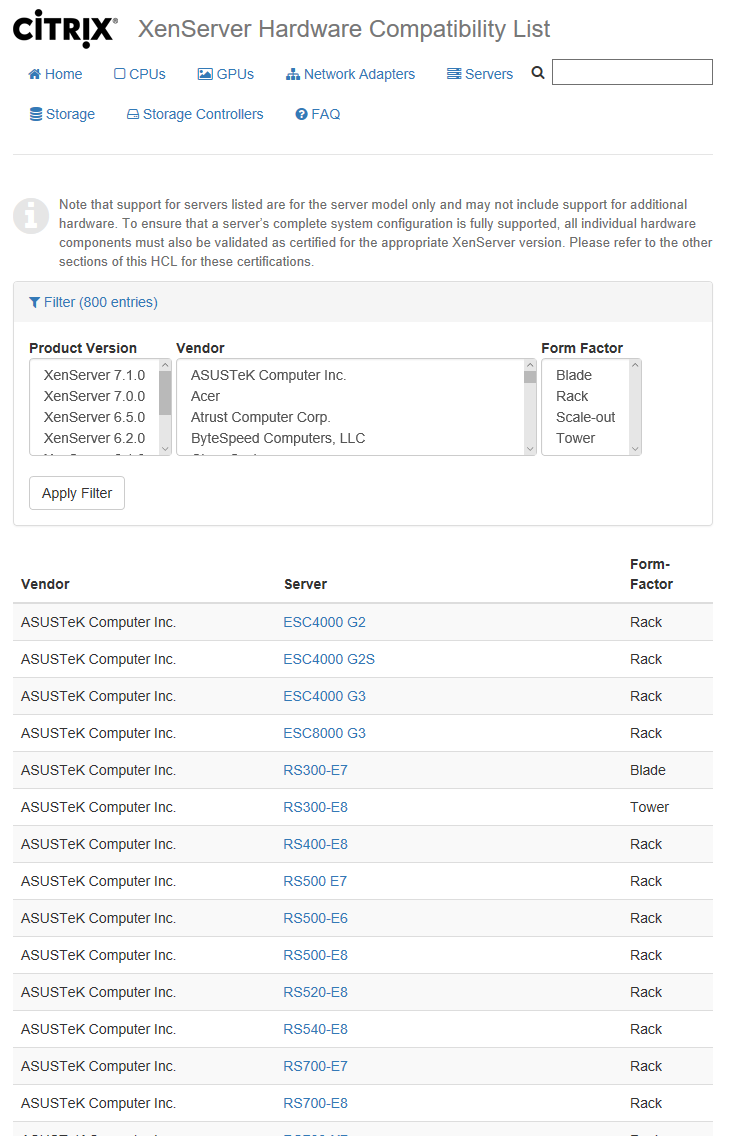Click the Home house icon

pos(34,74)
